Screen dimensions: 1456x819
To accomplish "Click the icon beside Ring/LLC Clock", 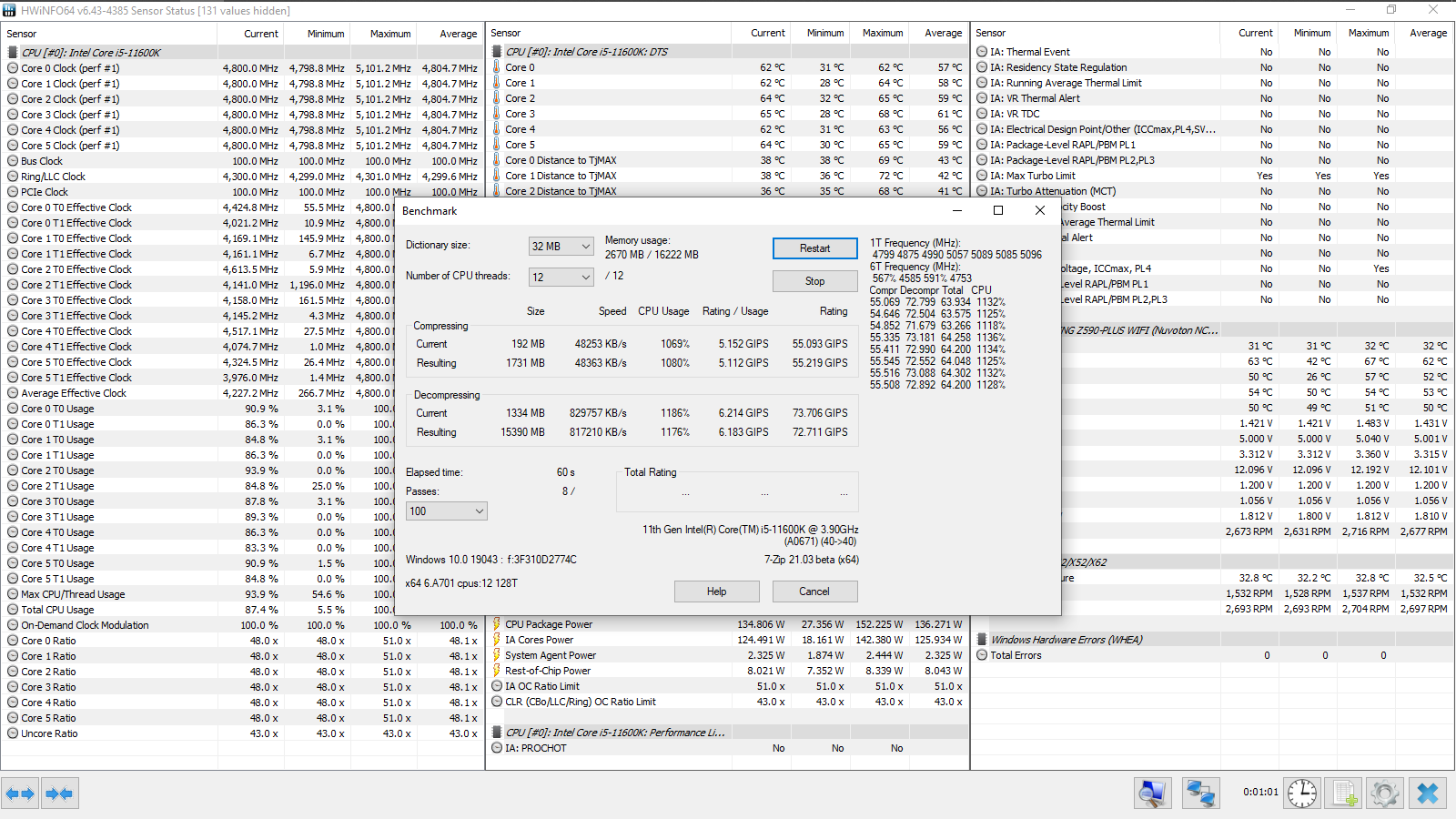I will tap(13, 177).
